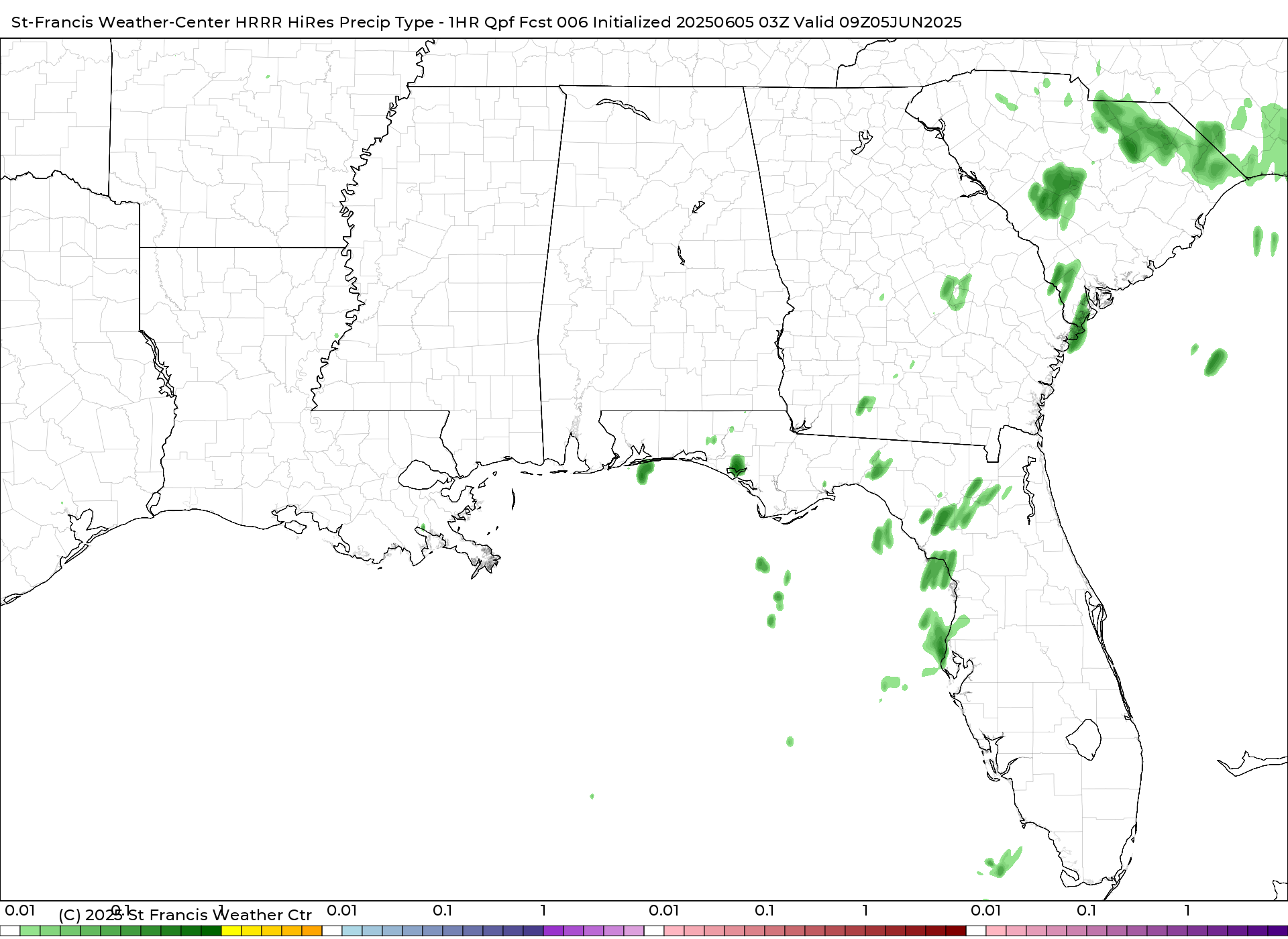Select the darkest green legend swatch

pyautogui.click(x=211, y=931)
